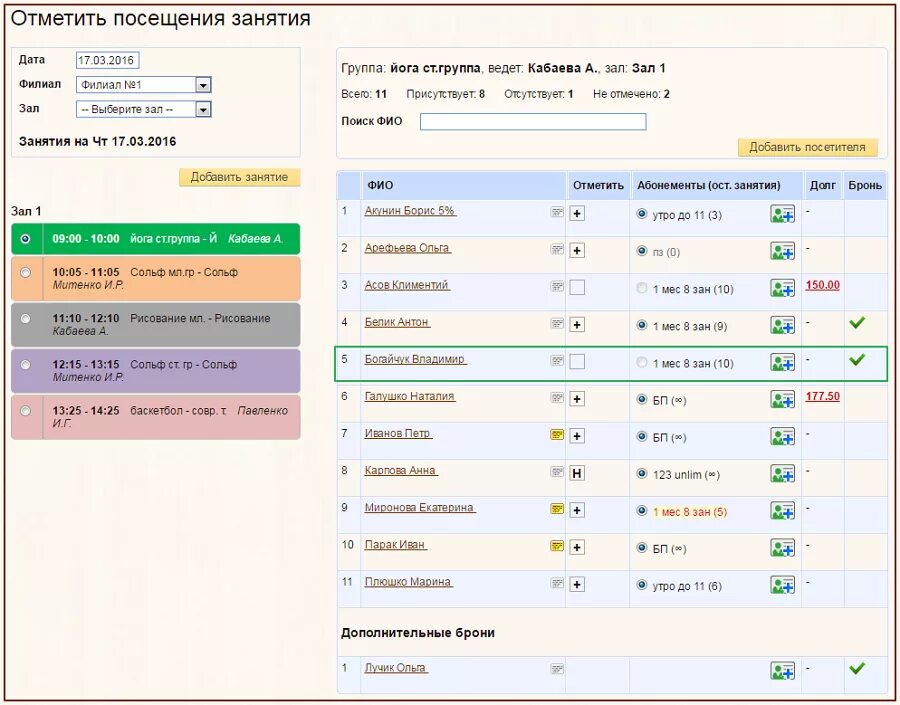
Task: Click the Добавить посетителя button
Action: point(808,147)
